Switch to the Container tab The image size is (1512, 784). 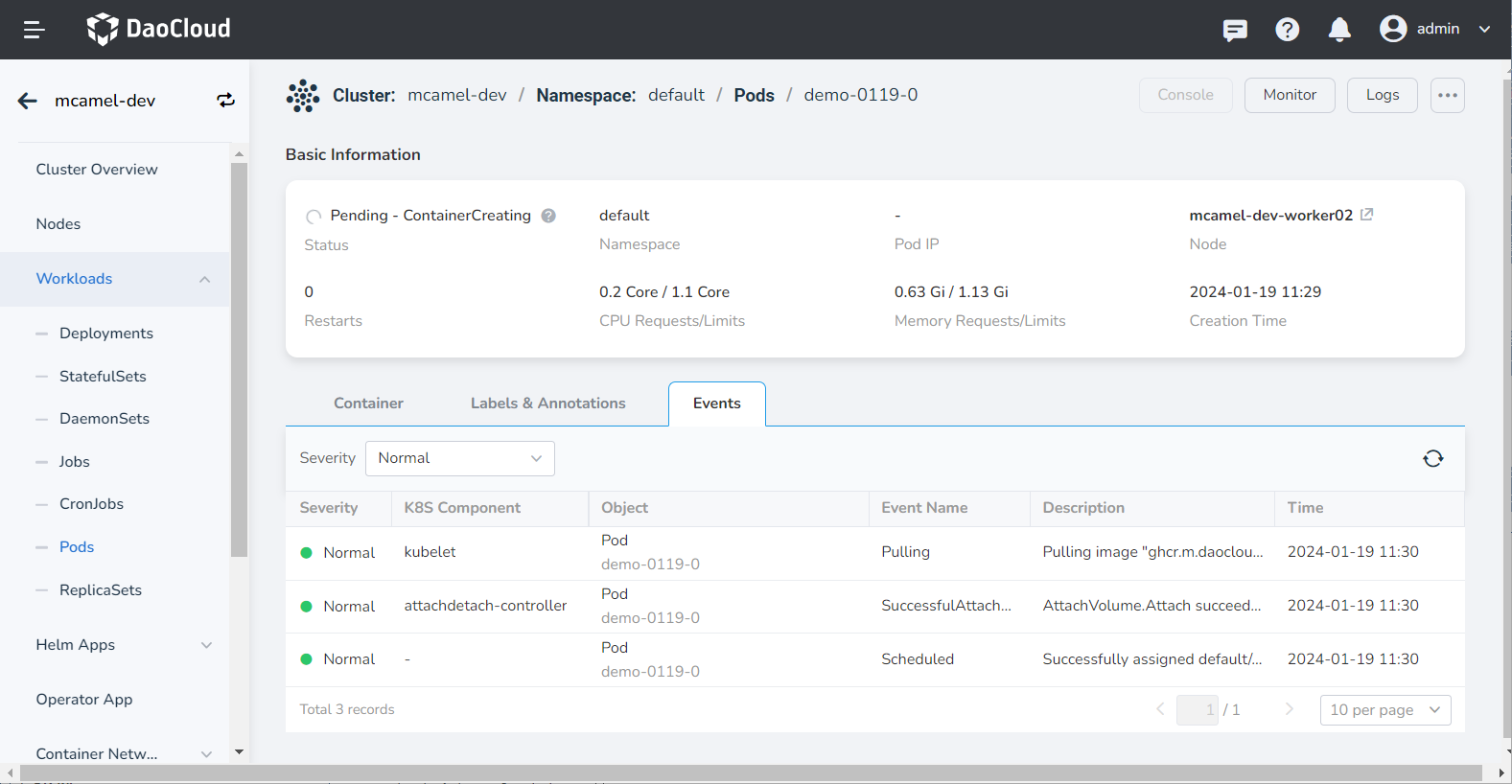point(368,404)
